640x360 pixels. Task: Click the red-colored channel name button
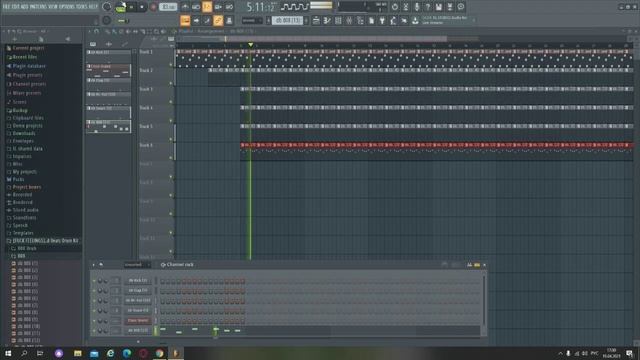138,321
